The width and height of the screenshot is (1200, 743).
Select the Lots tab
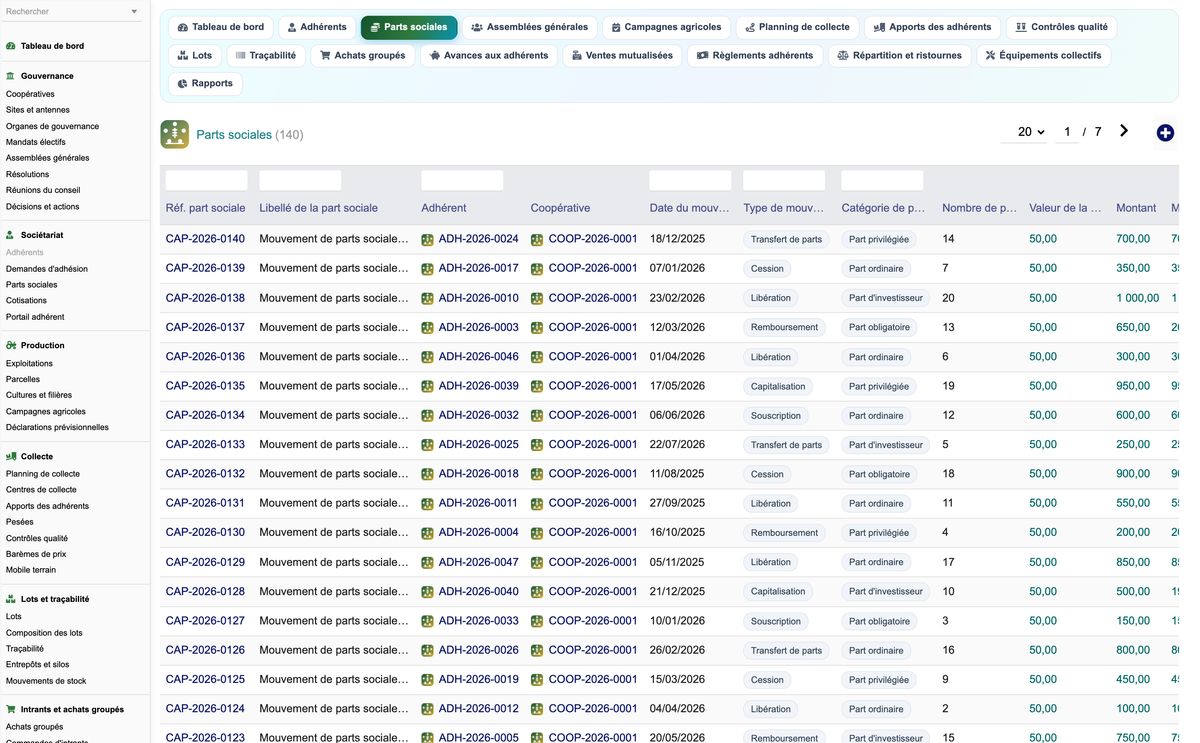pos(195,55)
